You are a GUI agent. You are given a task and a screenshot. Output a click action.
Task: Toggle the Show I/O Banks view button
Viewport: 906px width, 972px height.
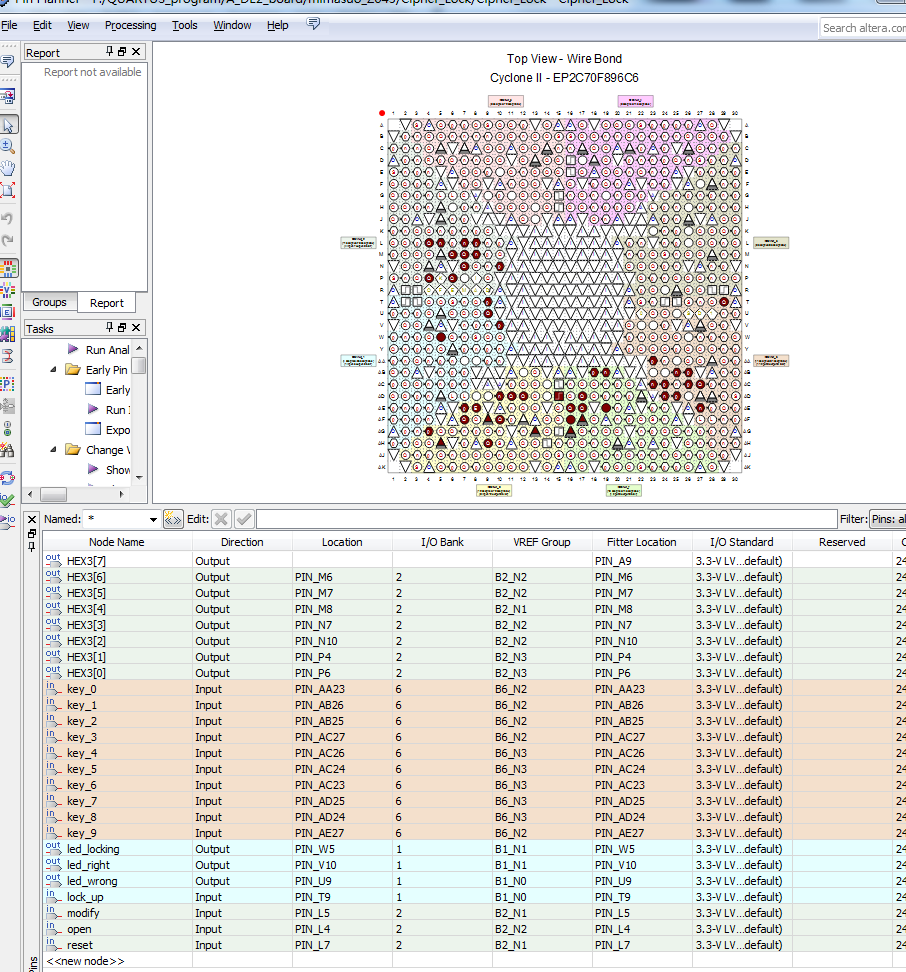[8, 268]
